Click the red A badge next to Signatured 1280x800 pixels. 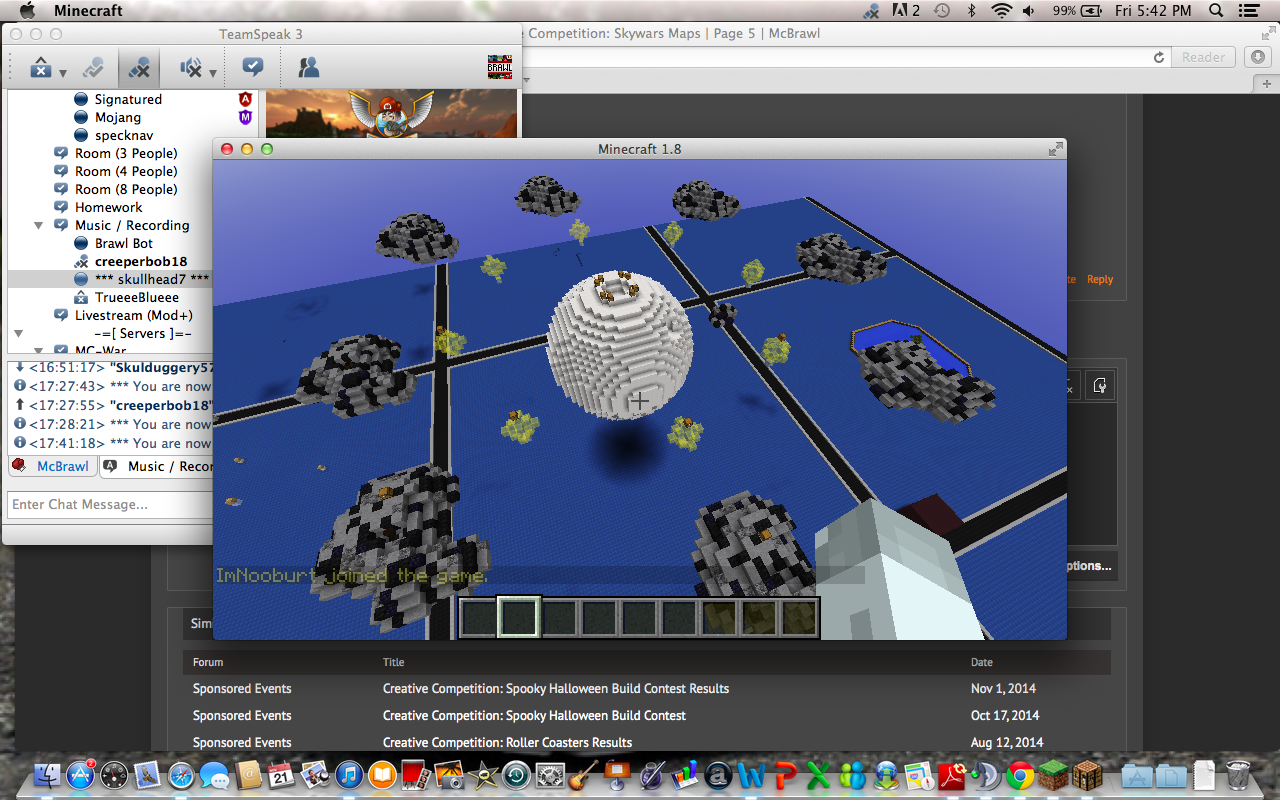[245, 99]
